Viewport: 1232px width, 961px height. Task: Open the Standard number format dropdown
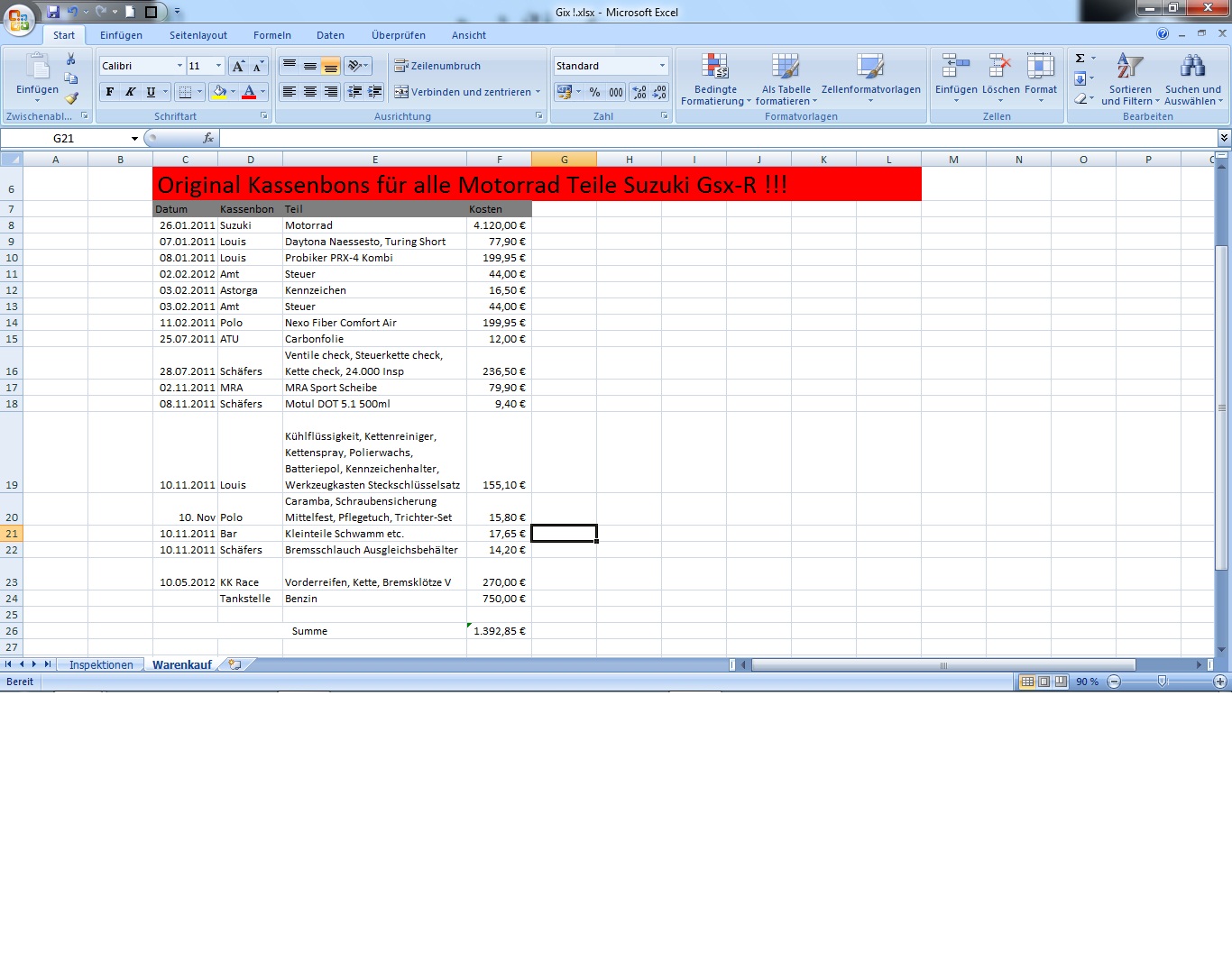[662, 66]
